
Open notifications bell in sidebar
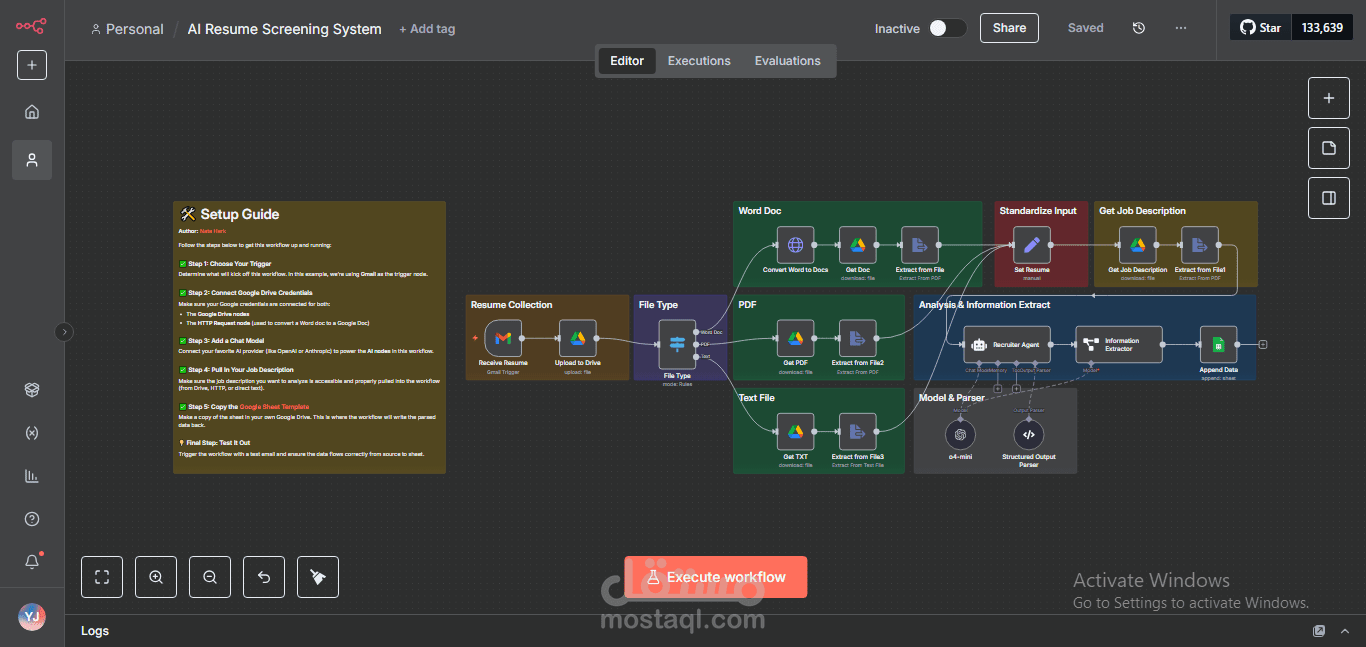pyautogui.click(x=32, y=562)
